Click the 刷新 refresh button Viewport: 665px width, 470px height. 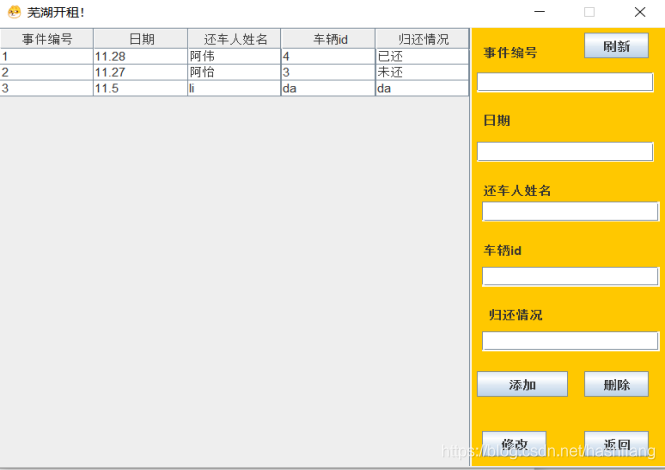[616, 45]
